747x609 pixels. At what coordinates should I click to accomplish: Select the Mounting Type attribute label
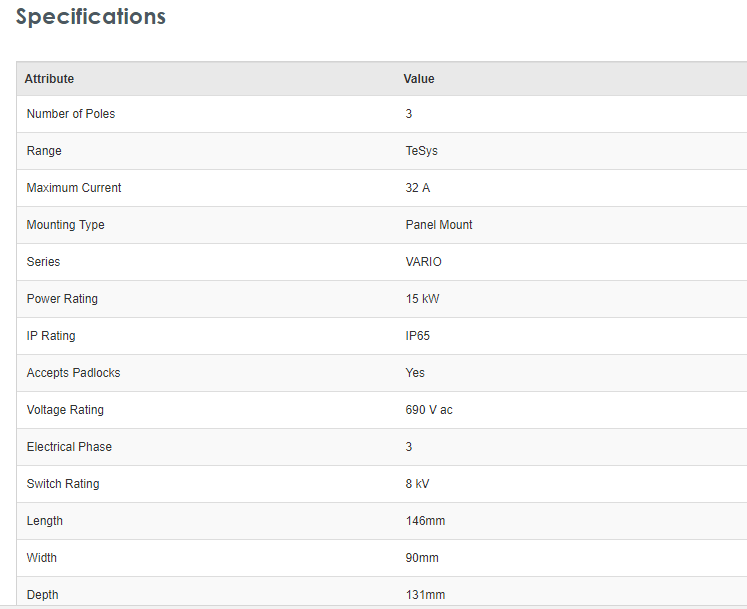pos(66,225)
